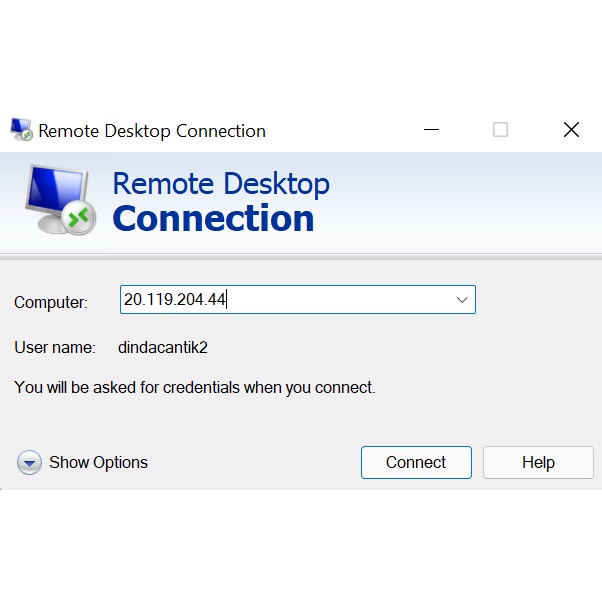Screen dimensions: 602x602
Task: Select the user name dindacantik2 text
Action: click(163, 347)
